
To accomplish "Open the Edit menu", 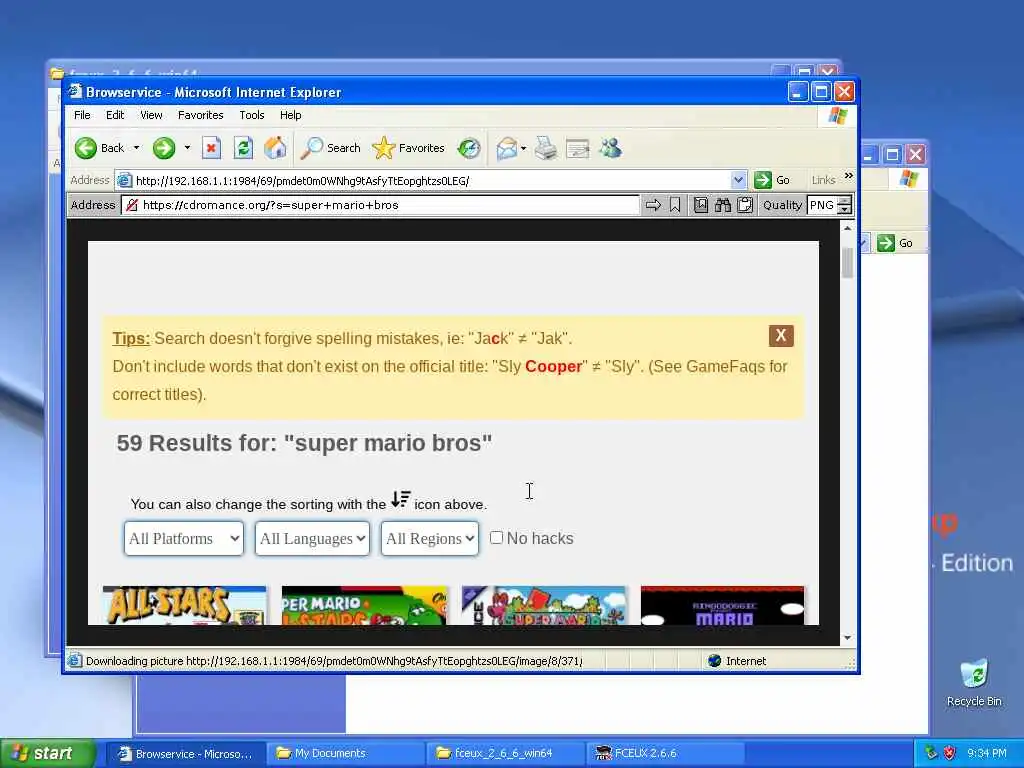I will [115, 115].
